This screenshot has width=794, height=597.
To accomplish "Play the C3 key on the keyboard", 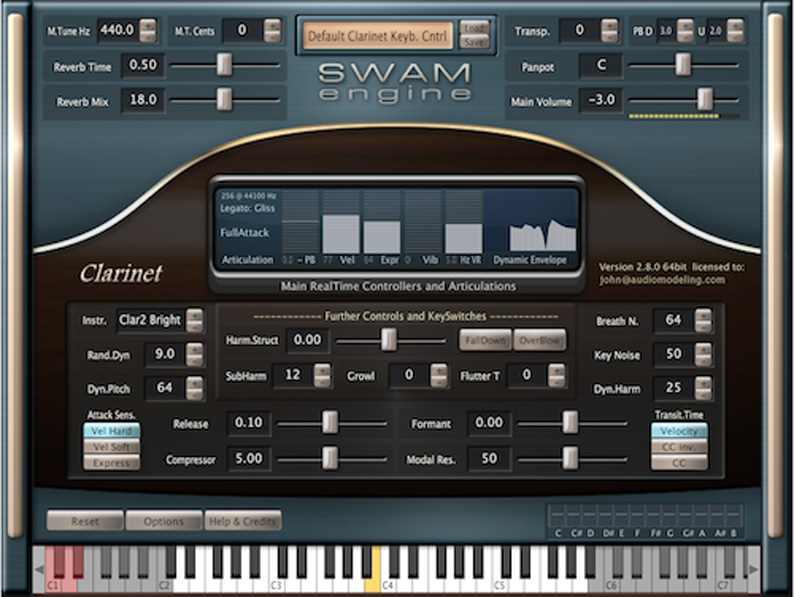I will tap(274, 585).
